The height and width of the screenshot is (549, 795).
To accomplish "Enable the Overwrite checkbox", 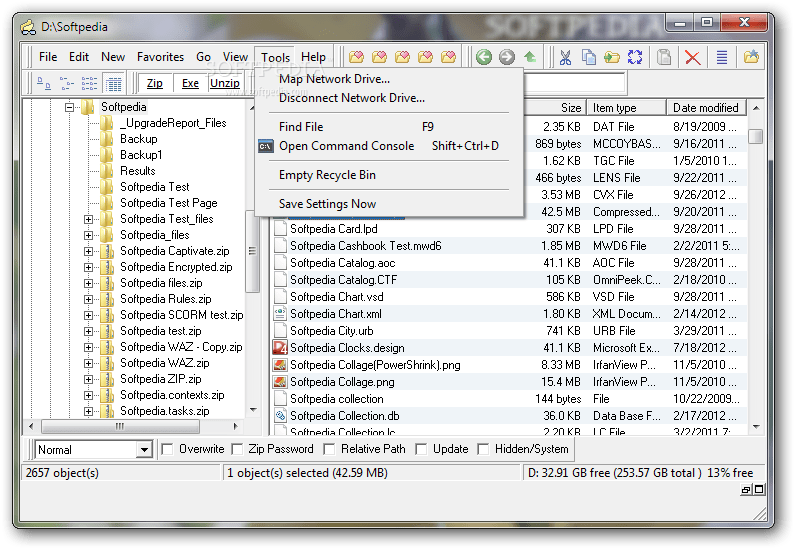I will [167, 449].
